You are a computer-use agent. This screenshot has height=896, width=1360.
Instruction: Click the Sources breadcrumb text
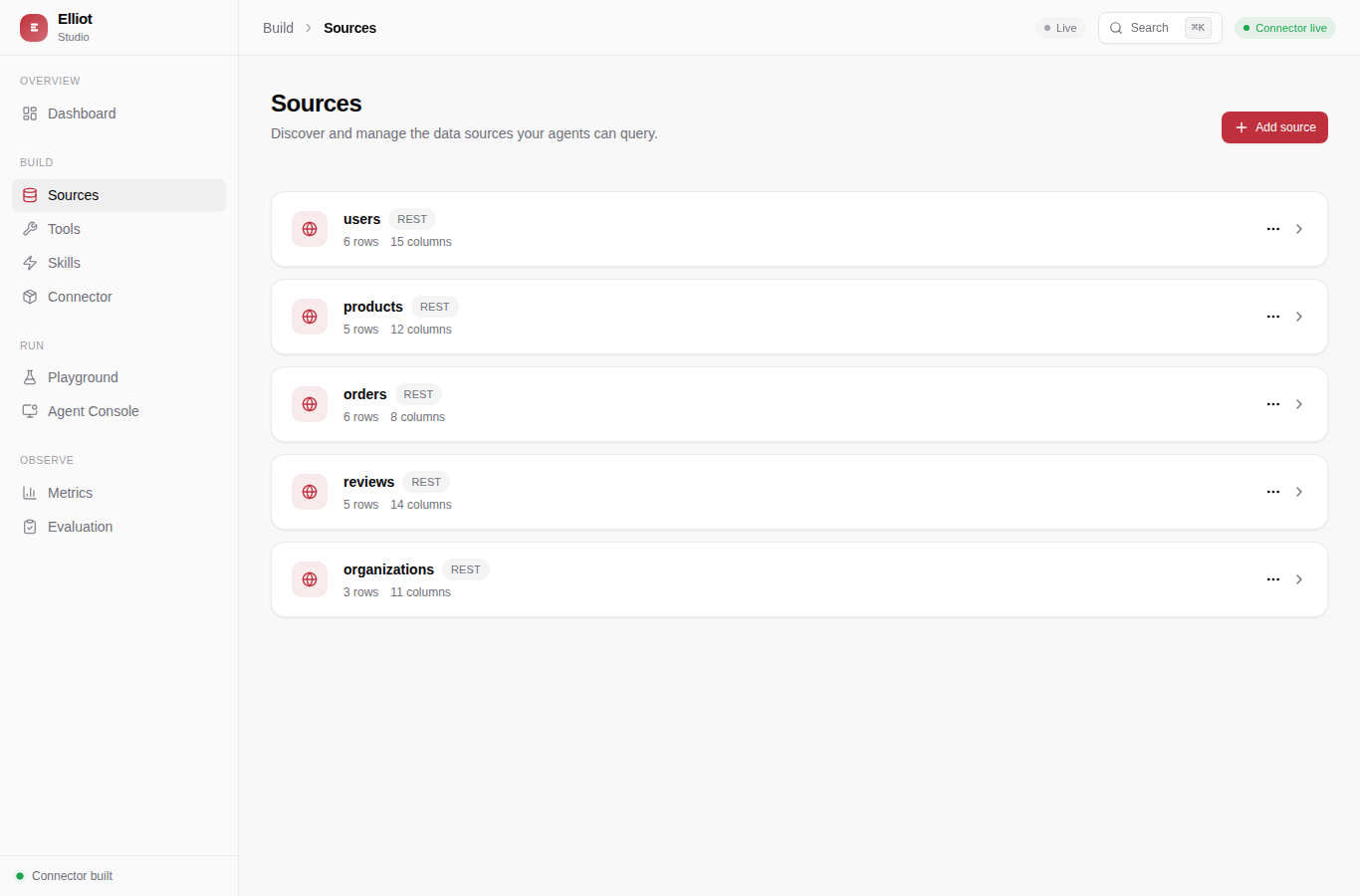(350, 28)
